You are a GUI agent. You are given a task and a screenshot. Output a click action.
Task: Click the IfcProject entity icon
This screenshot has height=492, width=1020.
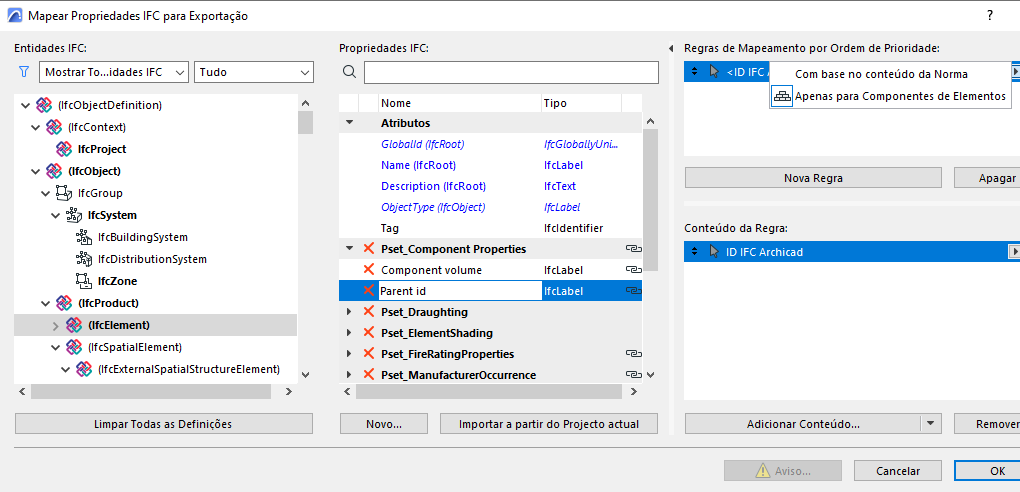[x=65, y=149]
